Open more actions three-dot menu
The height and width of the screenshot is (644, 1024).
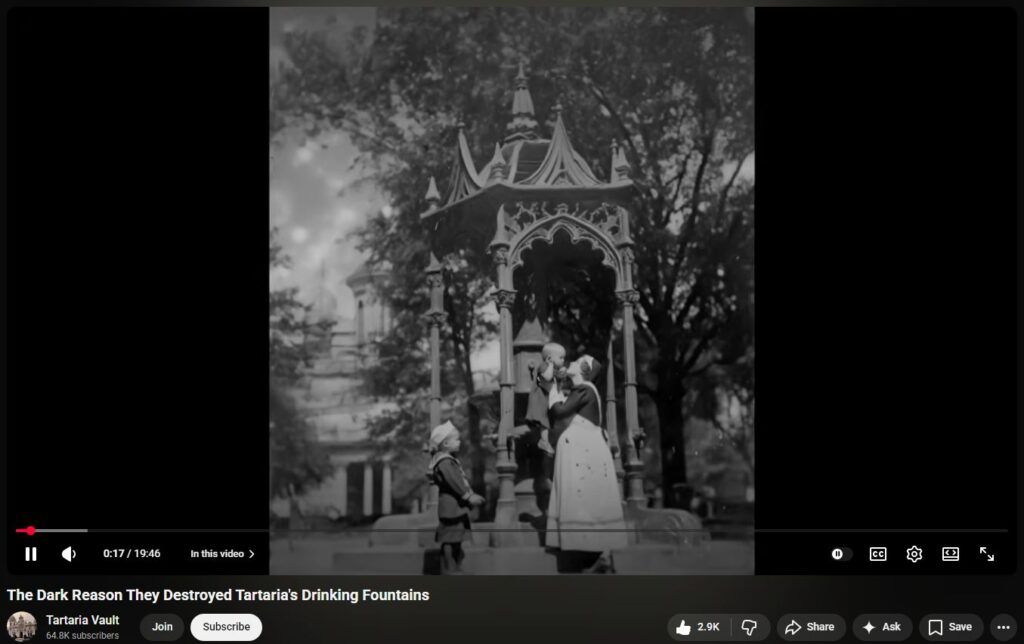1004,627
